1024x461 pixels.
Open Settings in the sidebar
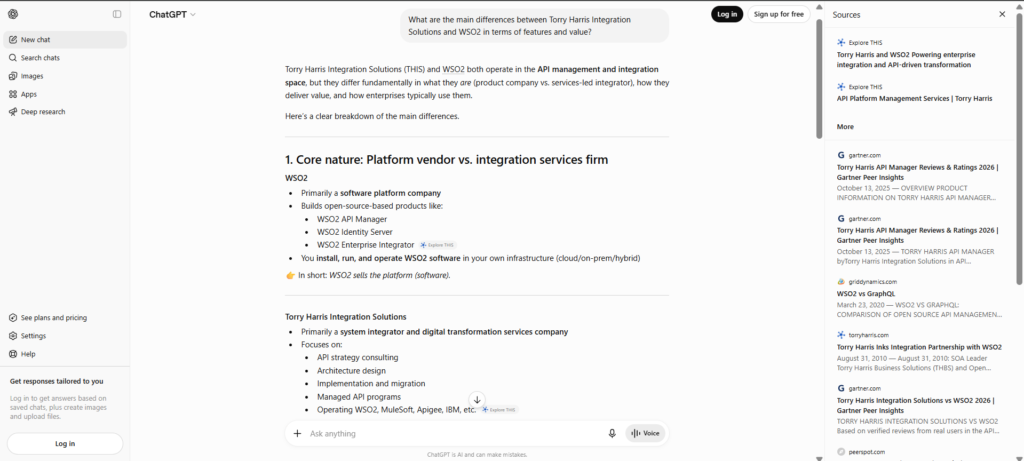click(65, 336)
